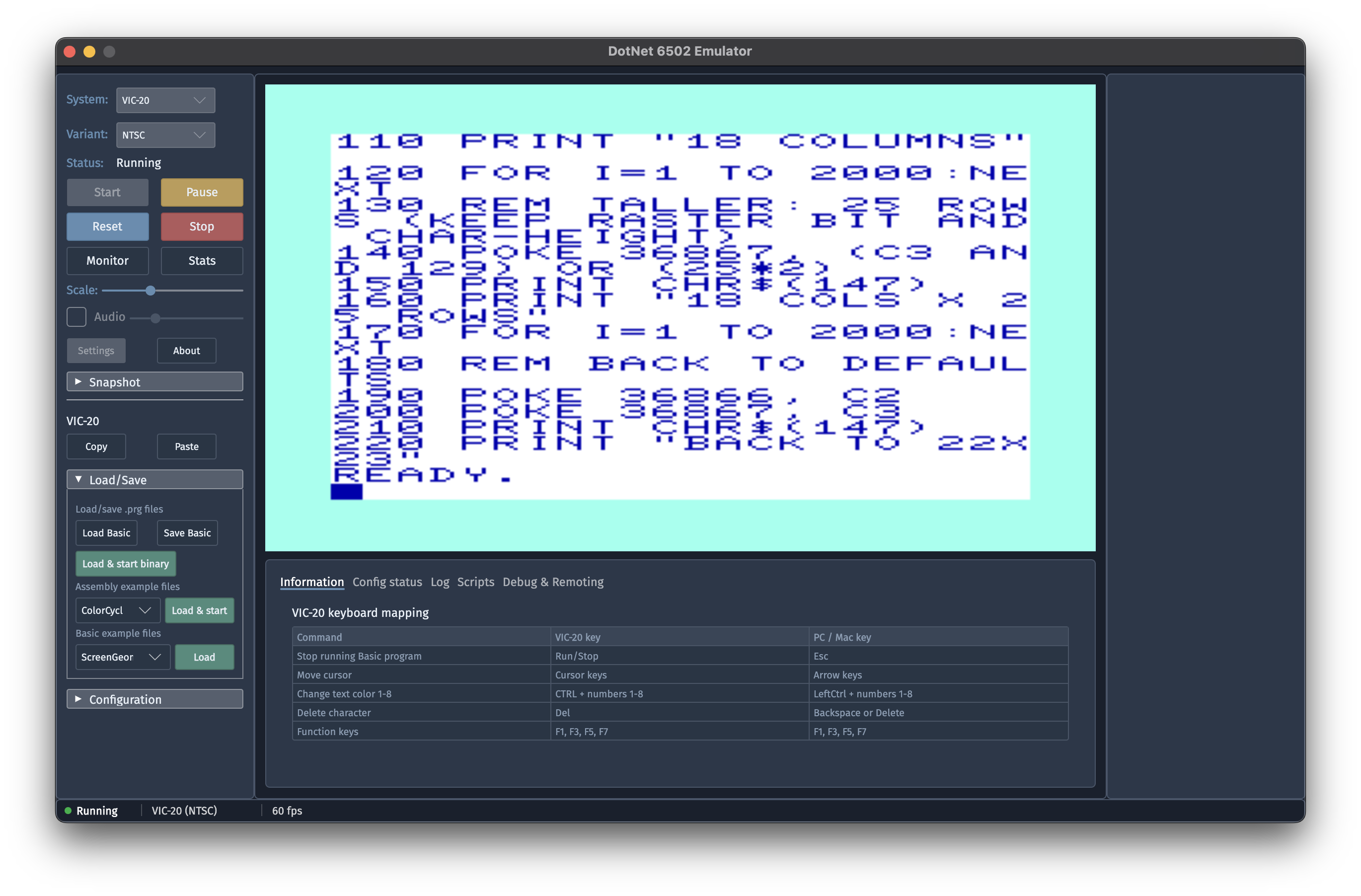Load the selected Basic example file
The image size is (1361, 896).
(x=204, y=658)
